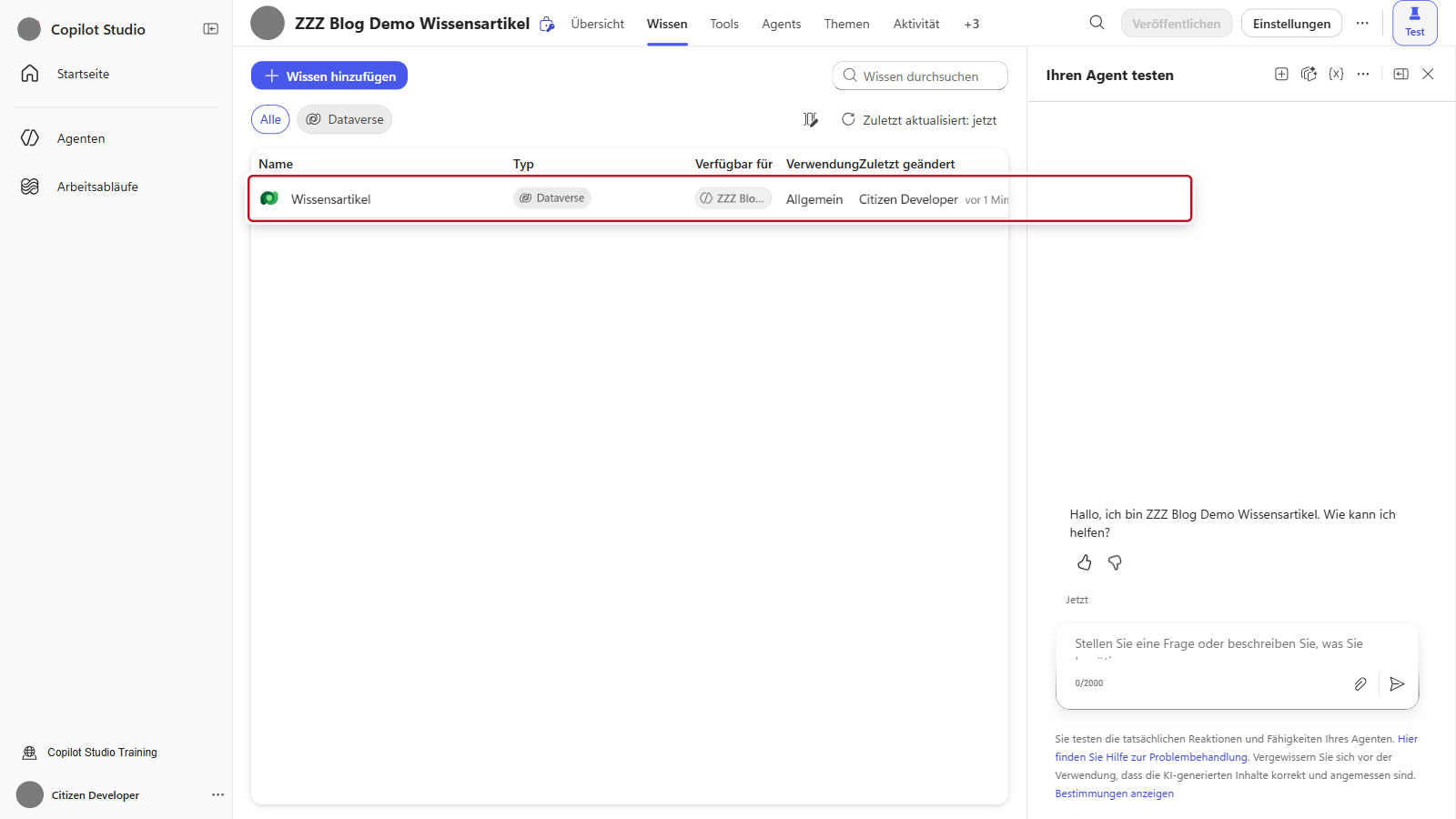Dock the test panel to the side
This screenshot has width=1456, height=819.
(1401, 75)
